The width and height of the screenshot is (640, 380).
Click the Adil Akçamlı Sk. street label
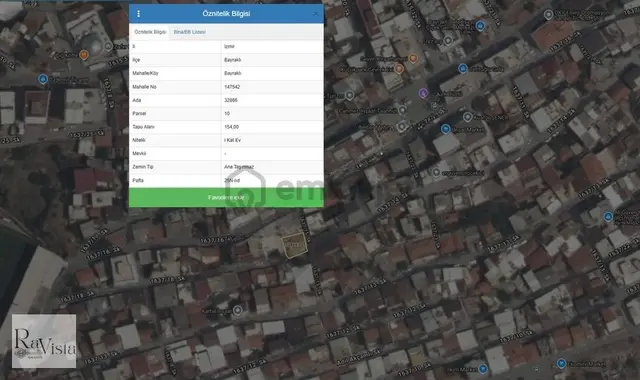coord(359,357)
